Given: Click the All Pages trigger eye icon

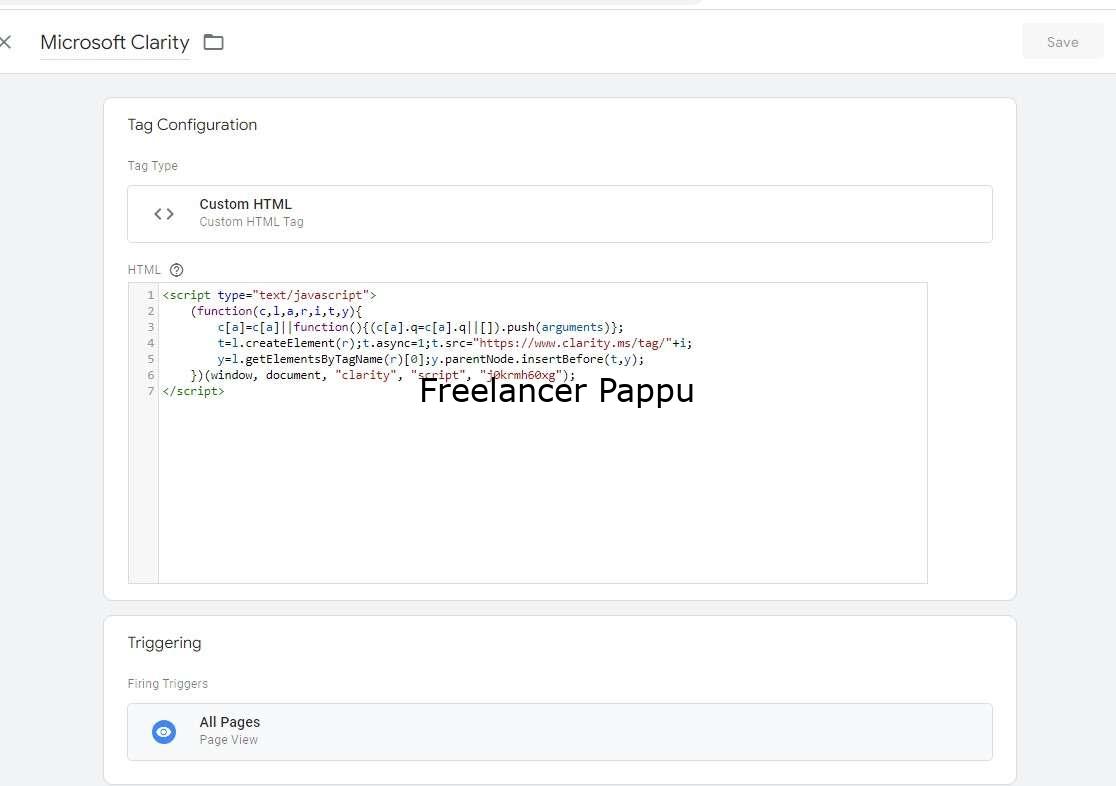Looking at the screenshot, I should coord(164,732).
